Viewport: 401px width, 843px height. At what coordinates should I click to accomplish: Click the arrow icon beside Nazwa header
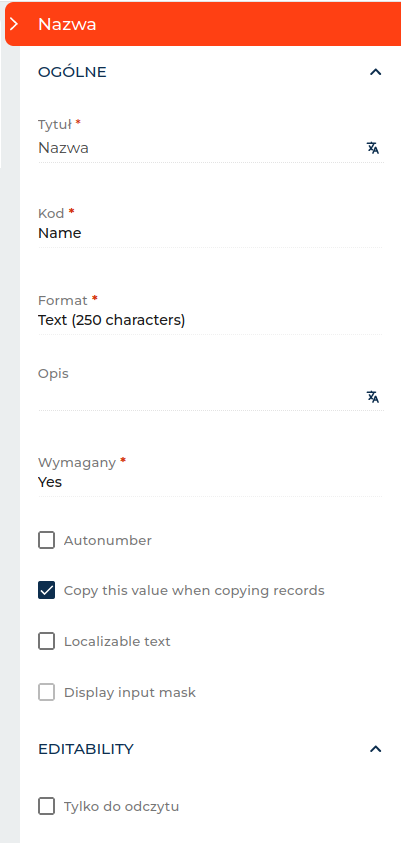tap(15, 24)
